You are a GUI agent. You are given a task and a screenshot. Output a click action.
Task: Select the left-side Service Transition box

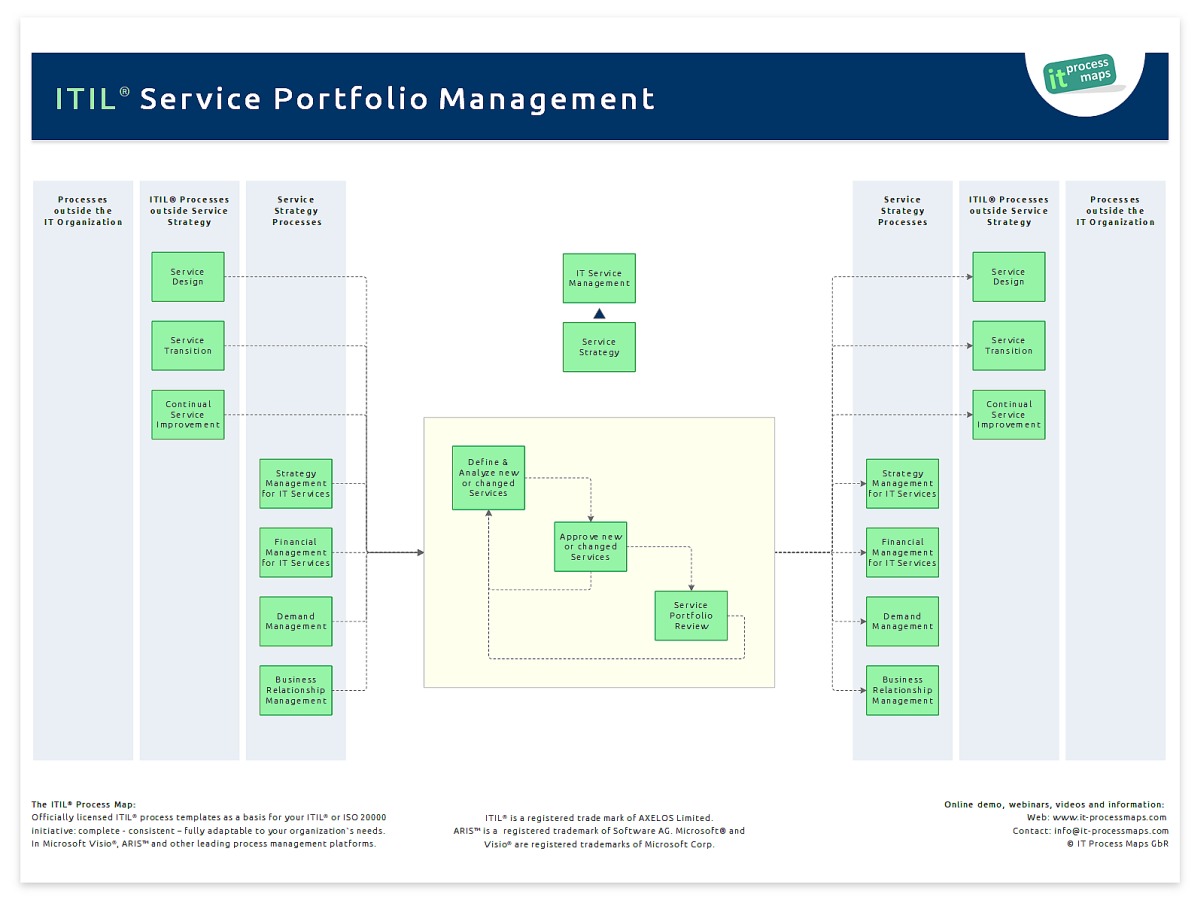[x=188, y=346]
